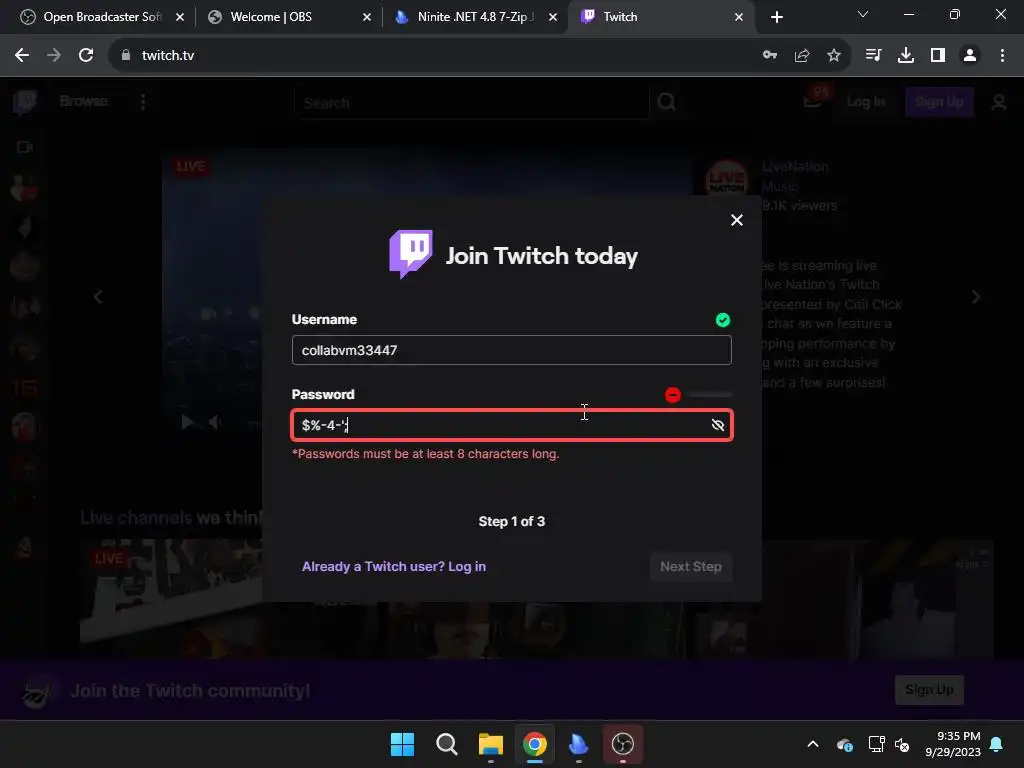The width and height of the screenshot is (1024, 768).
Task: Click the Twitch search magnifier button
Action: coord(666,103)
